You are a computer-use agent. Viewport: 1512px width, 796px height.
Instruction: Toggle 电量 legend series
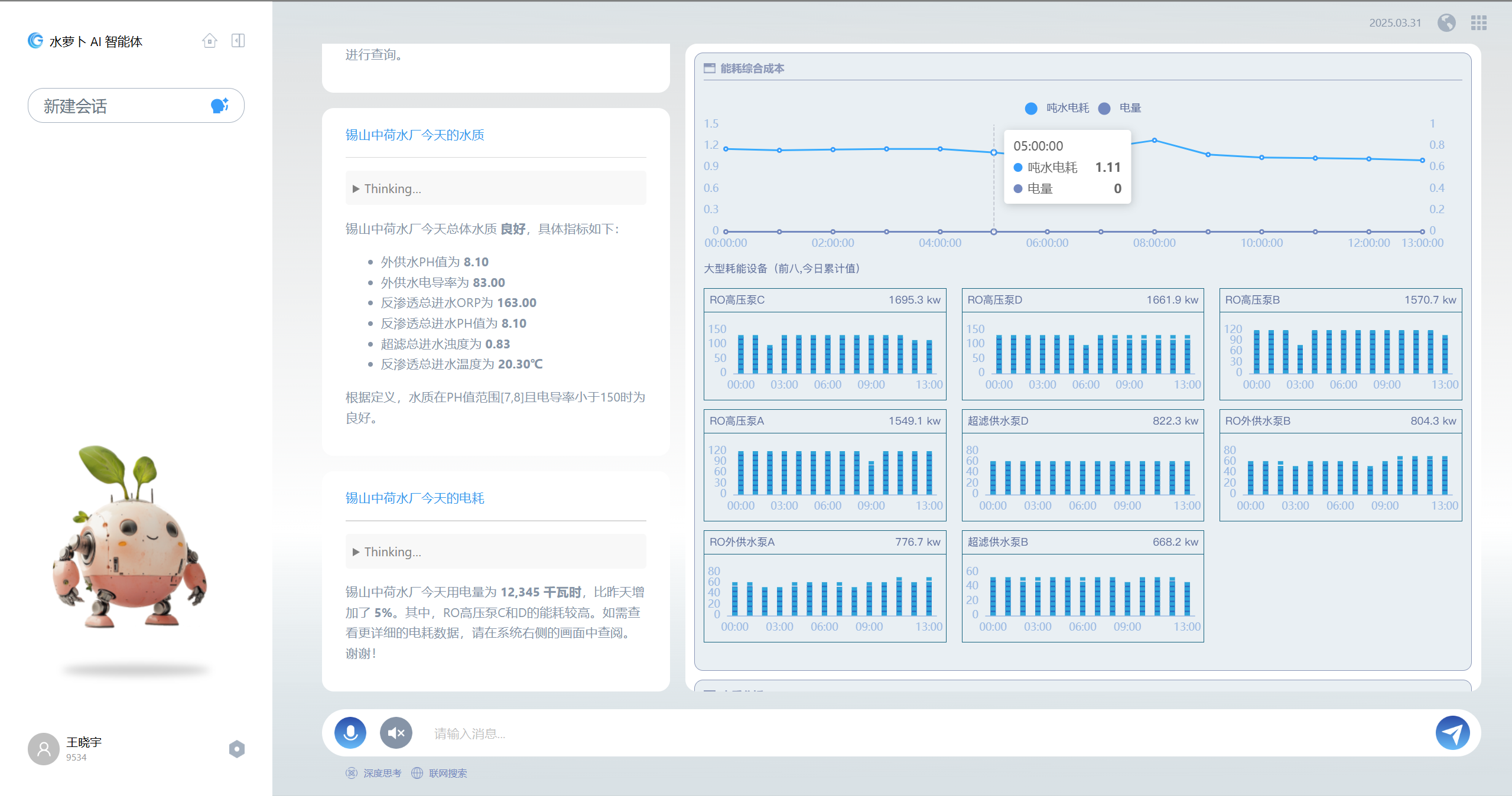pyautogui.click(x=1120, y=108)
